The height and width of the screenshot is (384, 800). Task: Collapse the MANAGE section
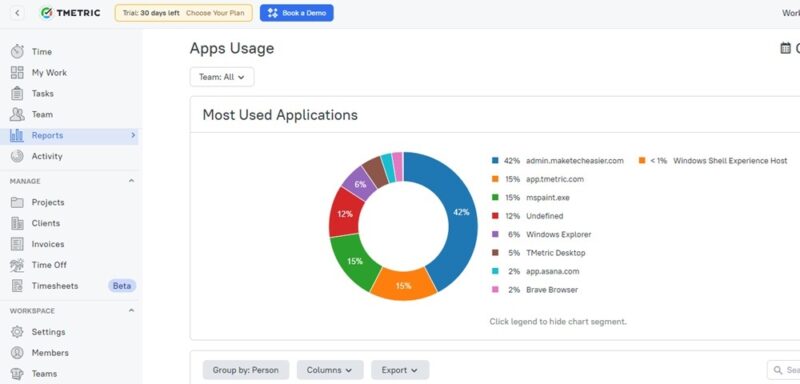pyautogui.click(x=131, y=181)
